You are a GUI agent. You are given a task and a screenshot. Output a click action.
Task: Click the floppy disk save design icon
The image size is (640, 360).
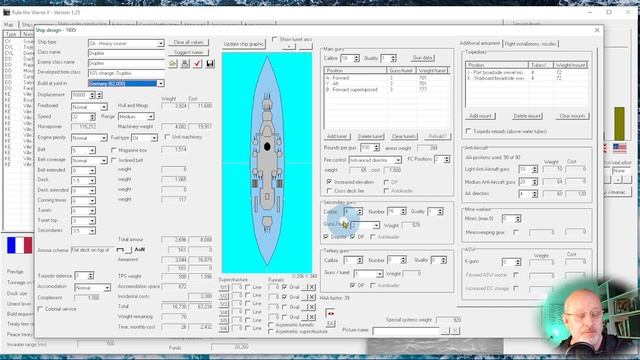point(210,64)
